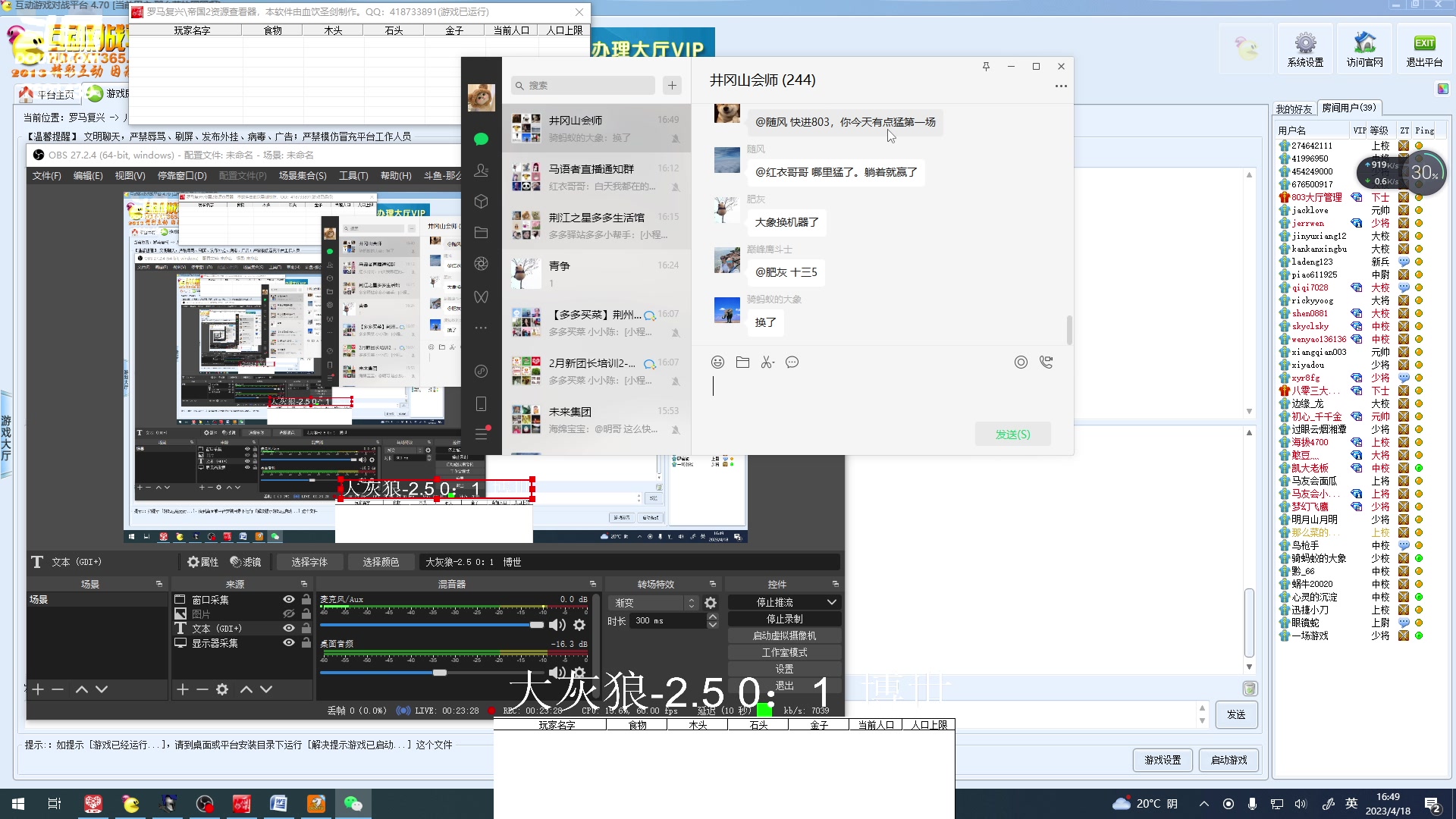
Task: Pop out OBS 控件 dock panel
Action: click(836, 584)
